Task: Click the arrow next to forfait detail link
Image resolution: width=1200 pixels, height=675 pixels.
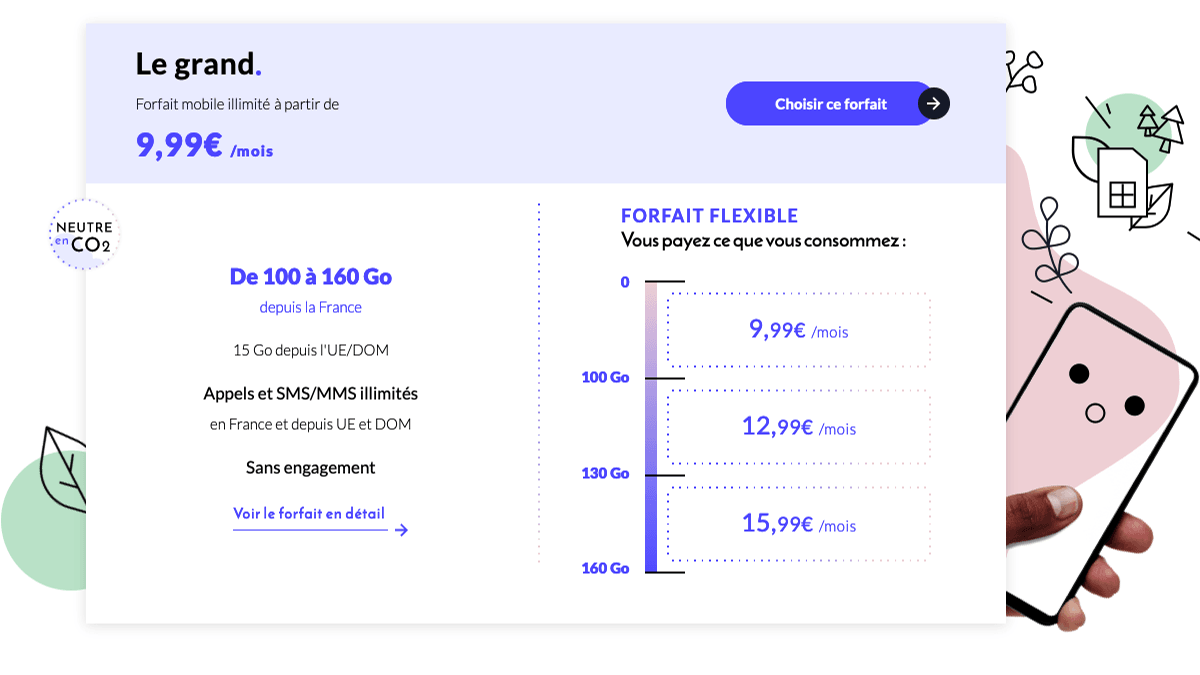Action: click(401, 530)
